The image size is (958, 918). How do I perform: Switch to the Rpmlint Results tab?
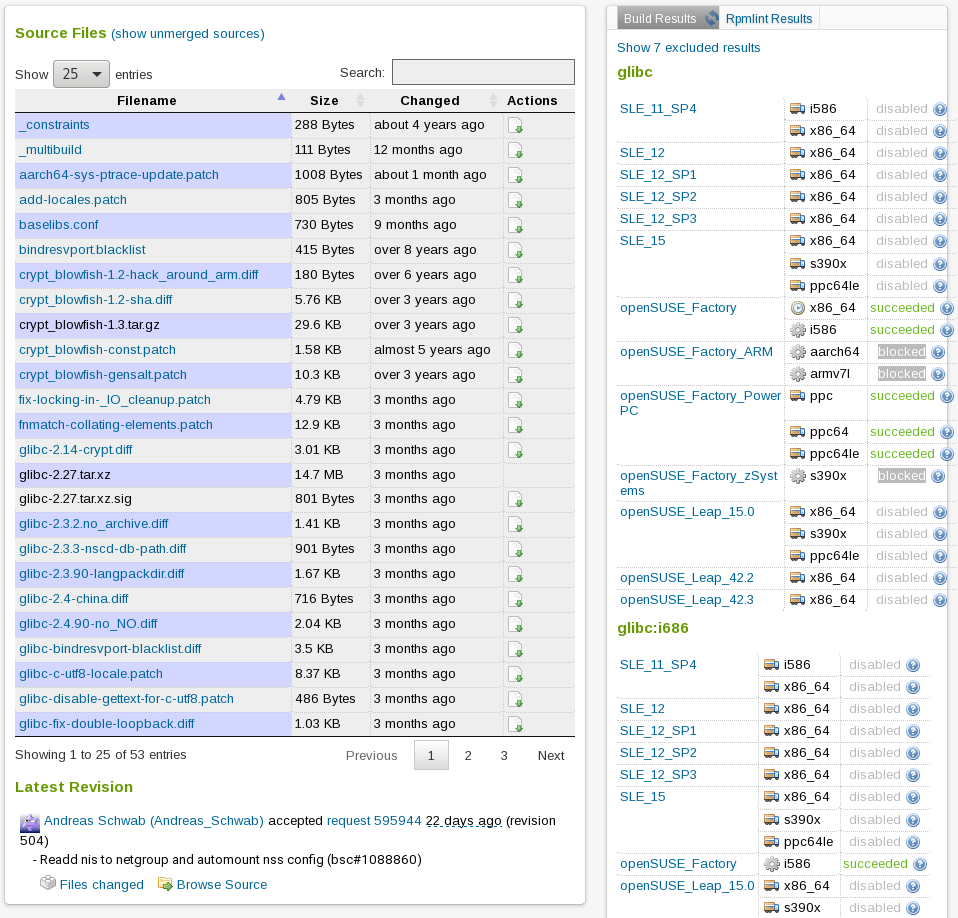[768, 18]
